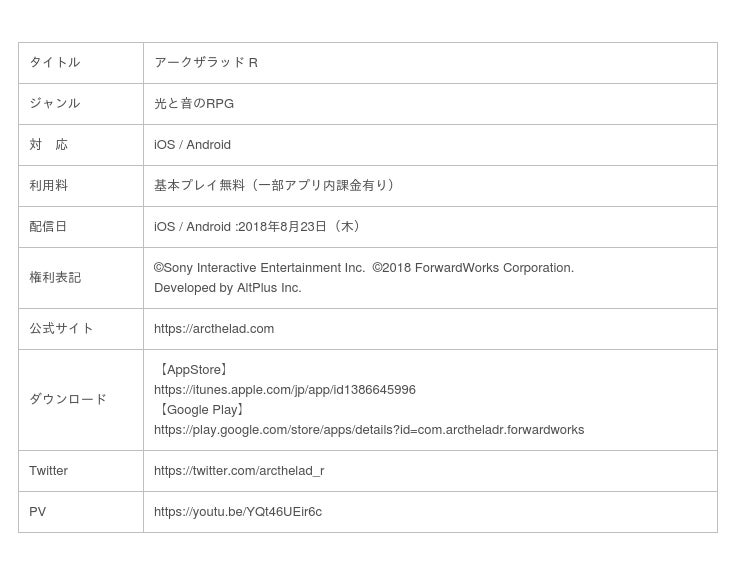Open the youtu.be PV video link
Viewport: 740px width, 573px height.
pos(237,512)
